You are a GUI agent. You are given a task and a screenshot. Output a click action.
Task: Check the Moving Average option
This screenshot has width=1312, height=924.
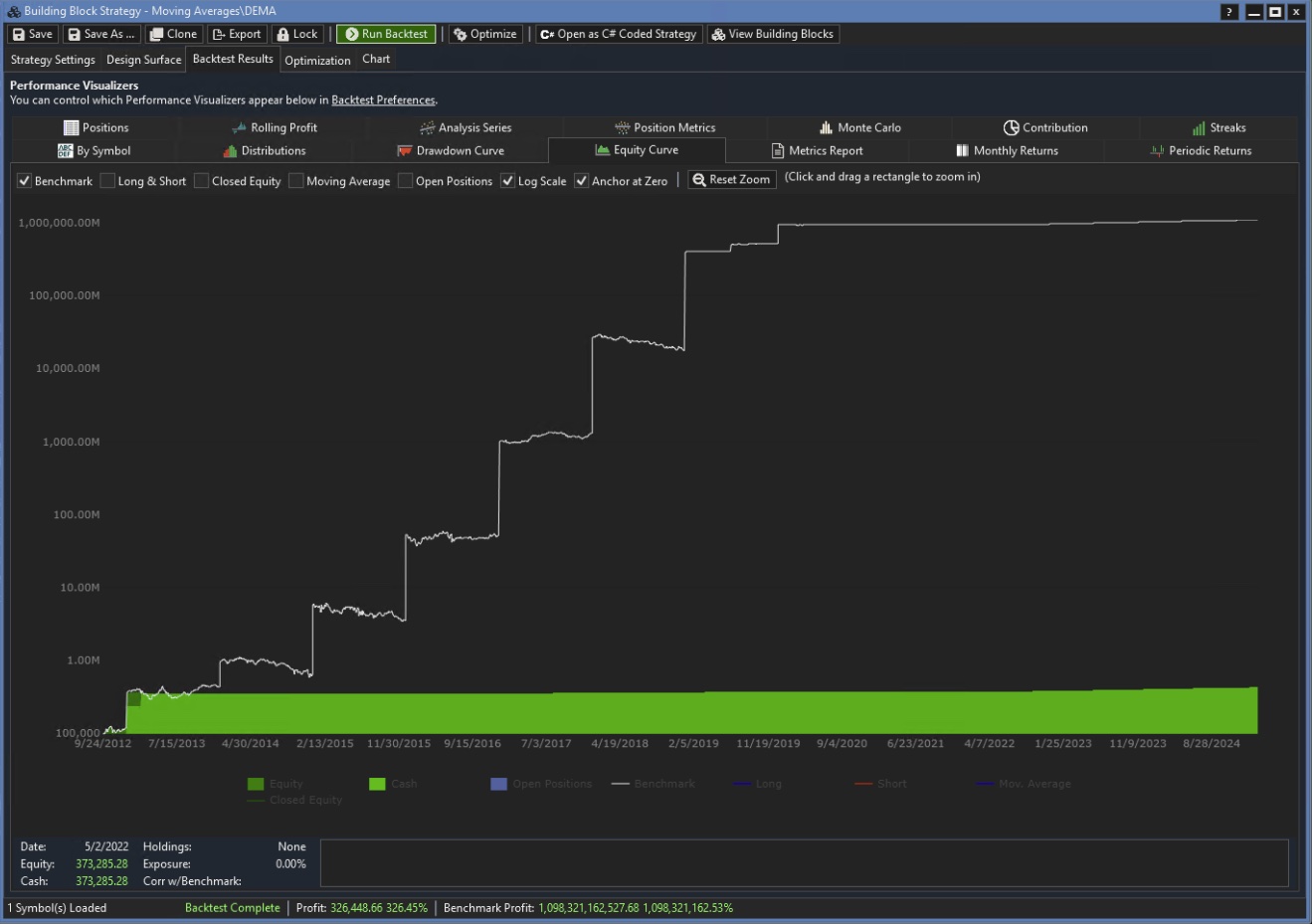pos(296,181)
